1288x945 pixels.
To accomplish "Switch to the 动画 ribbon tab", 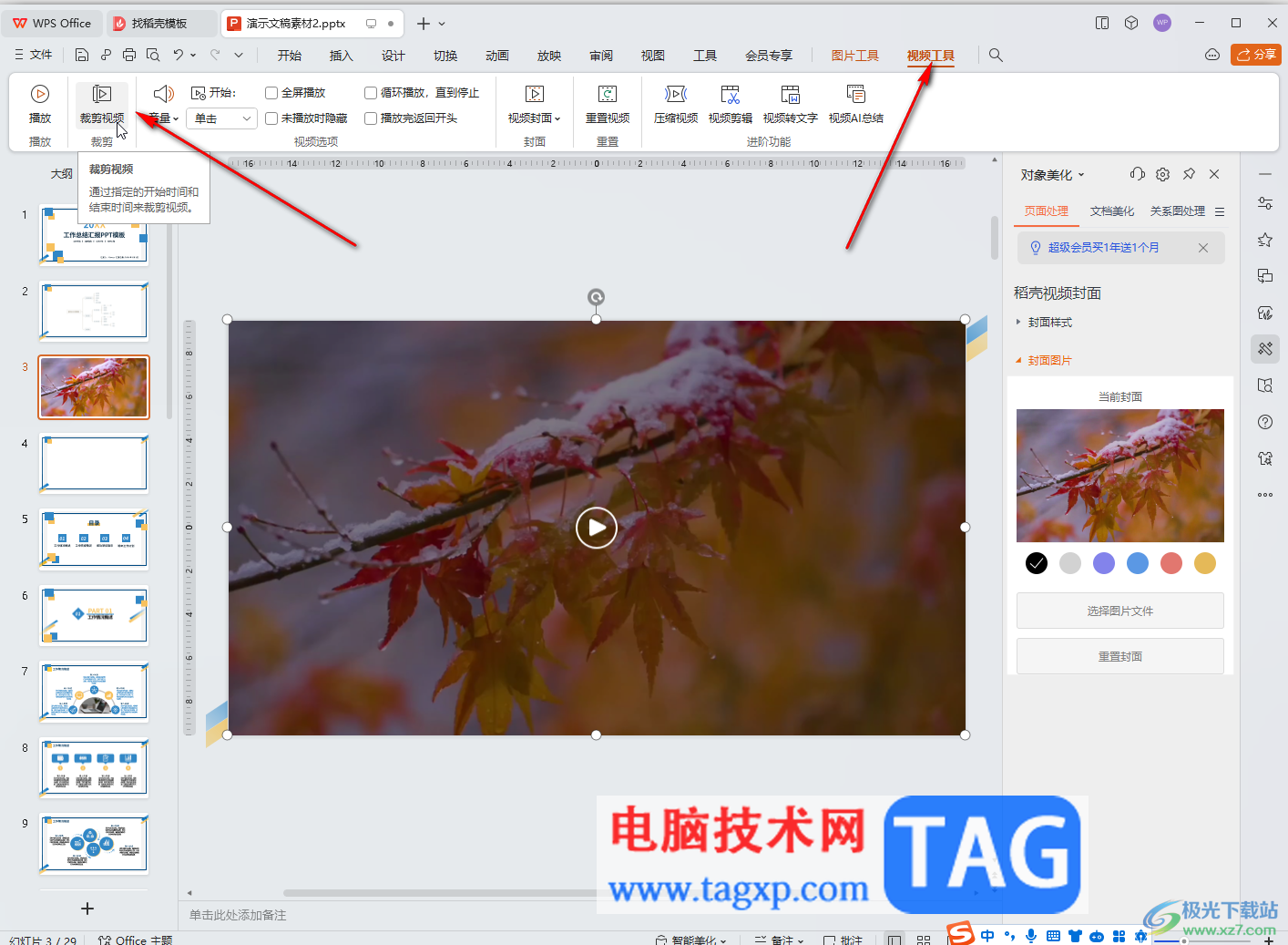I will click(x=497, y=56).
